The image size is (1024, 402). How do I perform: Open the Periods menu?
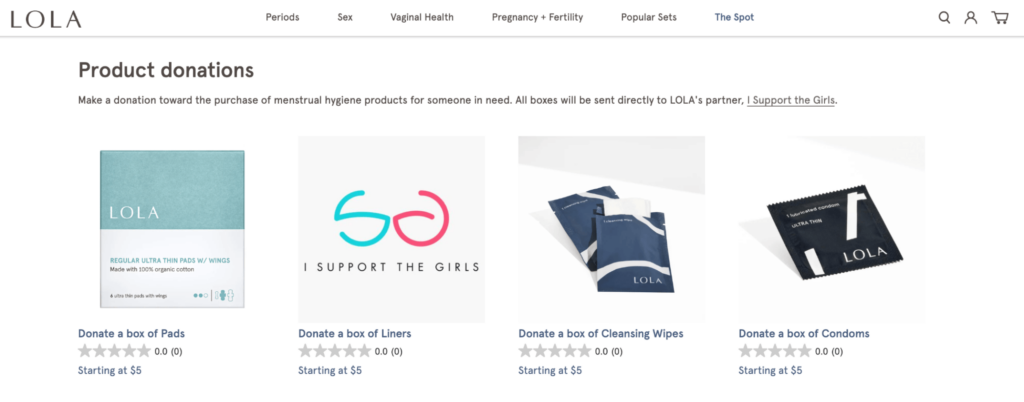pyautogui.click(x=282, y=18)
